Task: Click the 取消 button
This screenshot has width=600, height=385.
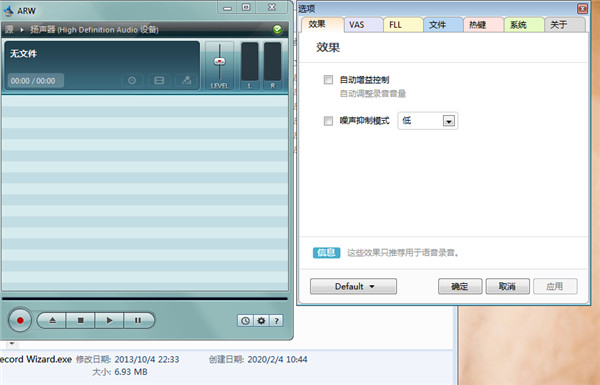Action: click(x=507, y=286)
